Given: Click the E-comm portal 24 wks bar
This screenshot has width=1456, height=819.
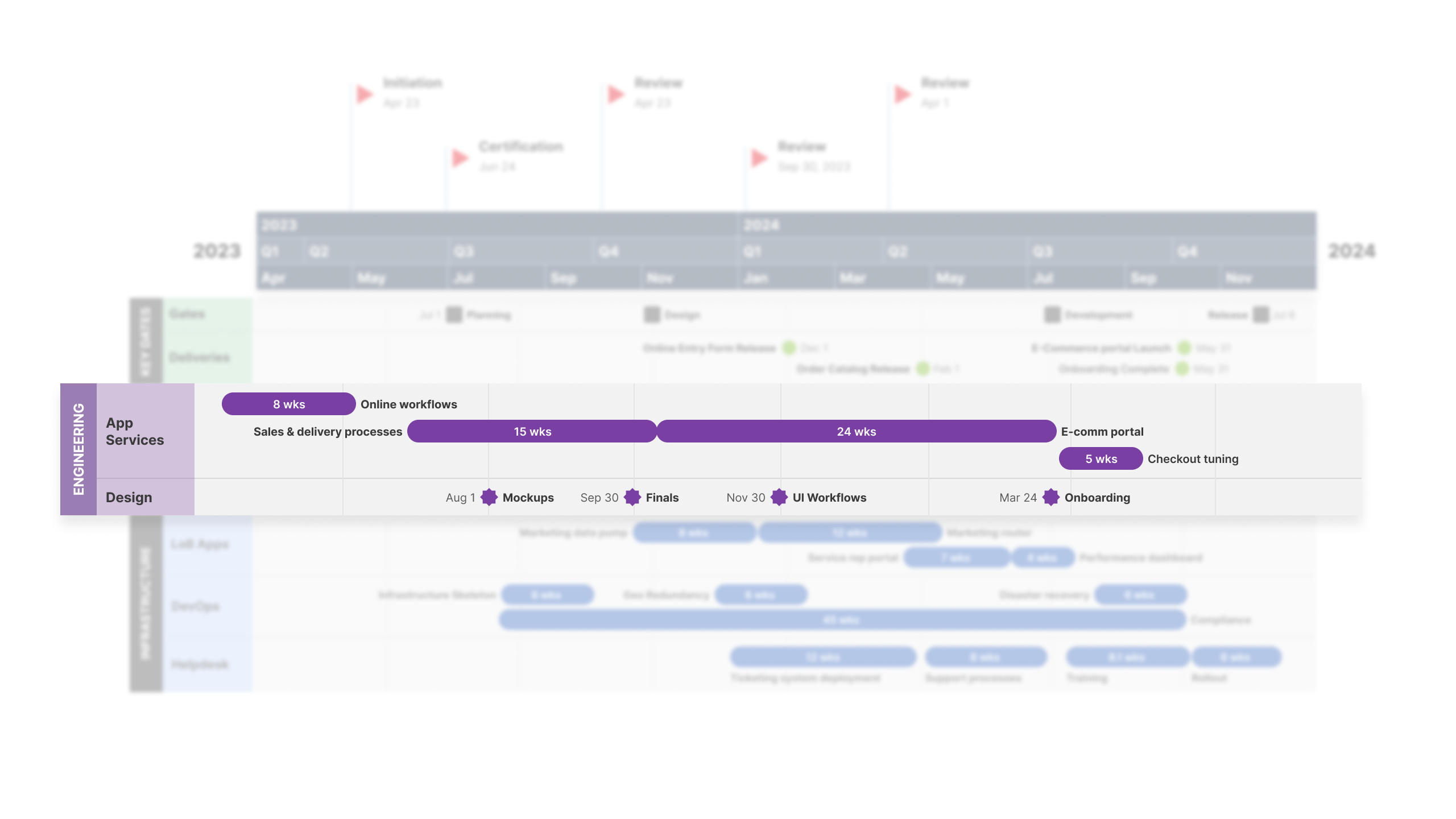Looking at the screenshot, I should pos(855,430).
